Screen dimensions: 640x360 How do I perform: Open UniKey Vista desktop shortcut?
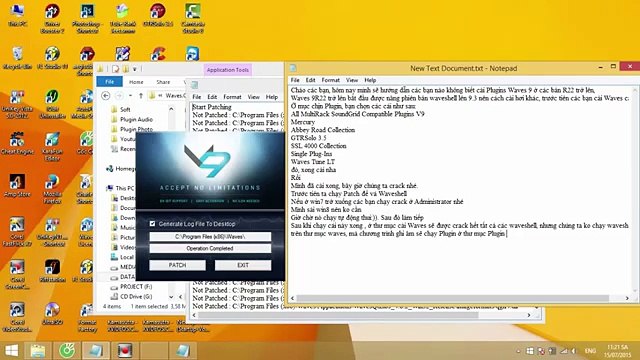(17, 104)
